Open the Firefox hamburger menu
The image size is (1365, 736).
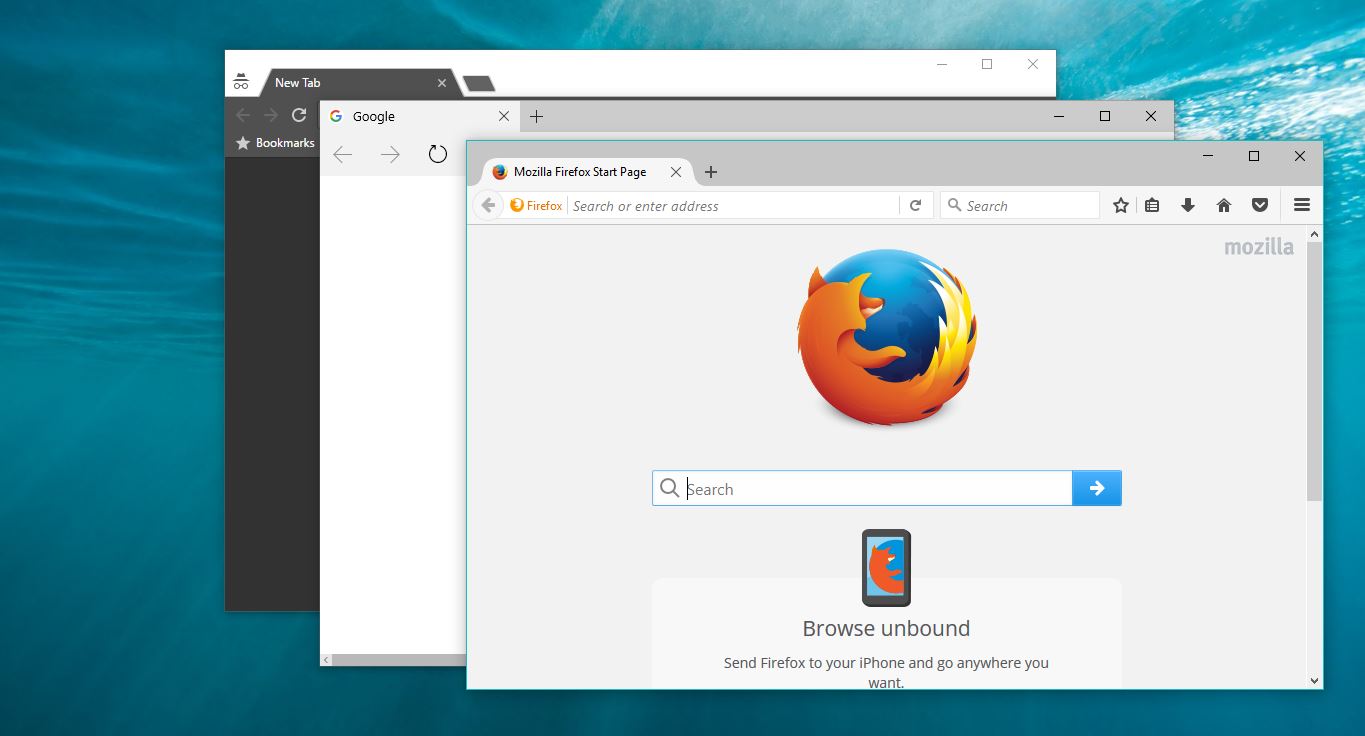[1301, 205]
